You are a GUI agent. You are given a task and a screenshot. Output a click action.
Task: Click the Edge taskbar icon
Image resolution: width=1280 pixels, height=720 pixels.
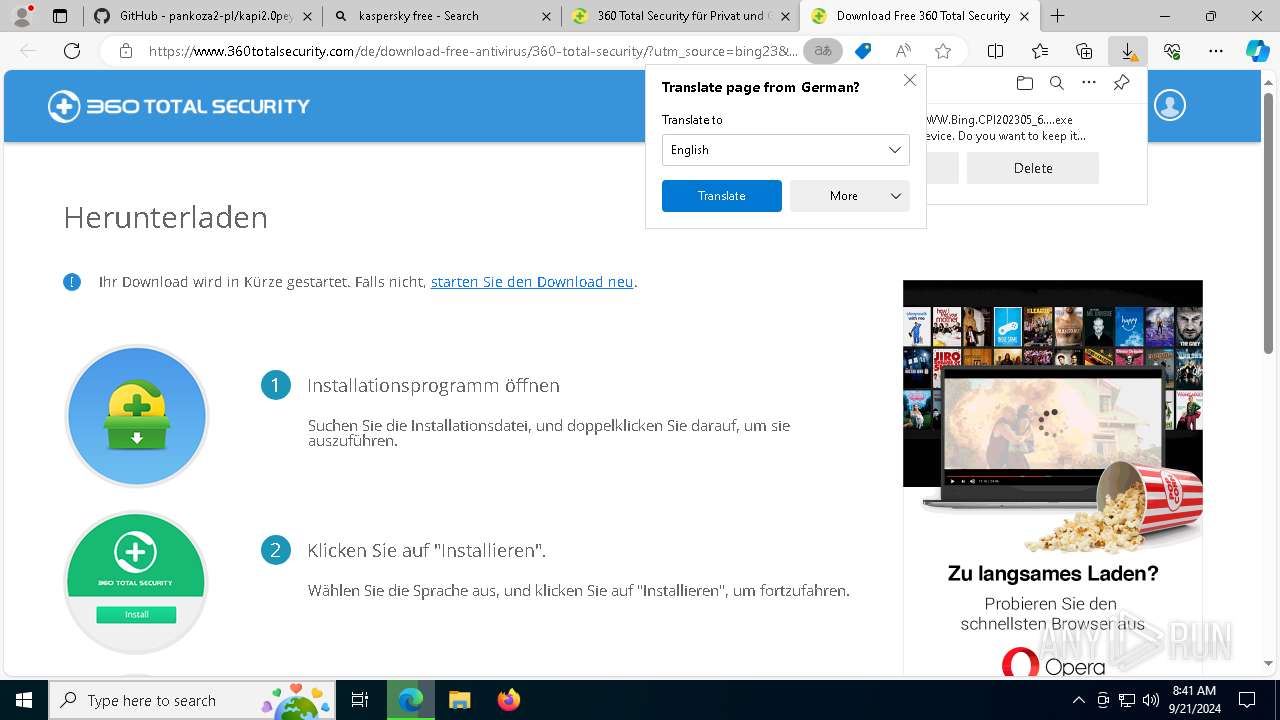(x=411, y=700)
